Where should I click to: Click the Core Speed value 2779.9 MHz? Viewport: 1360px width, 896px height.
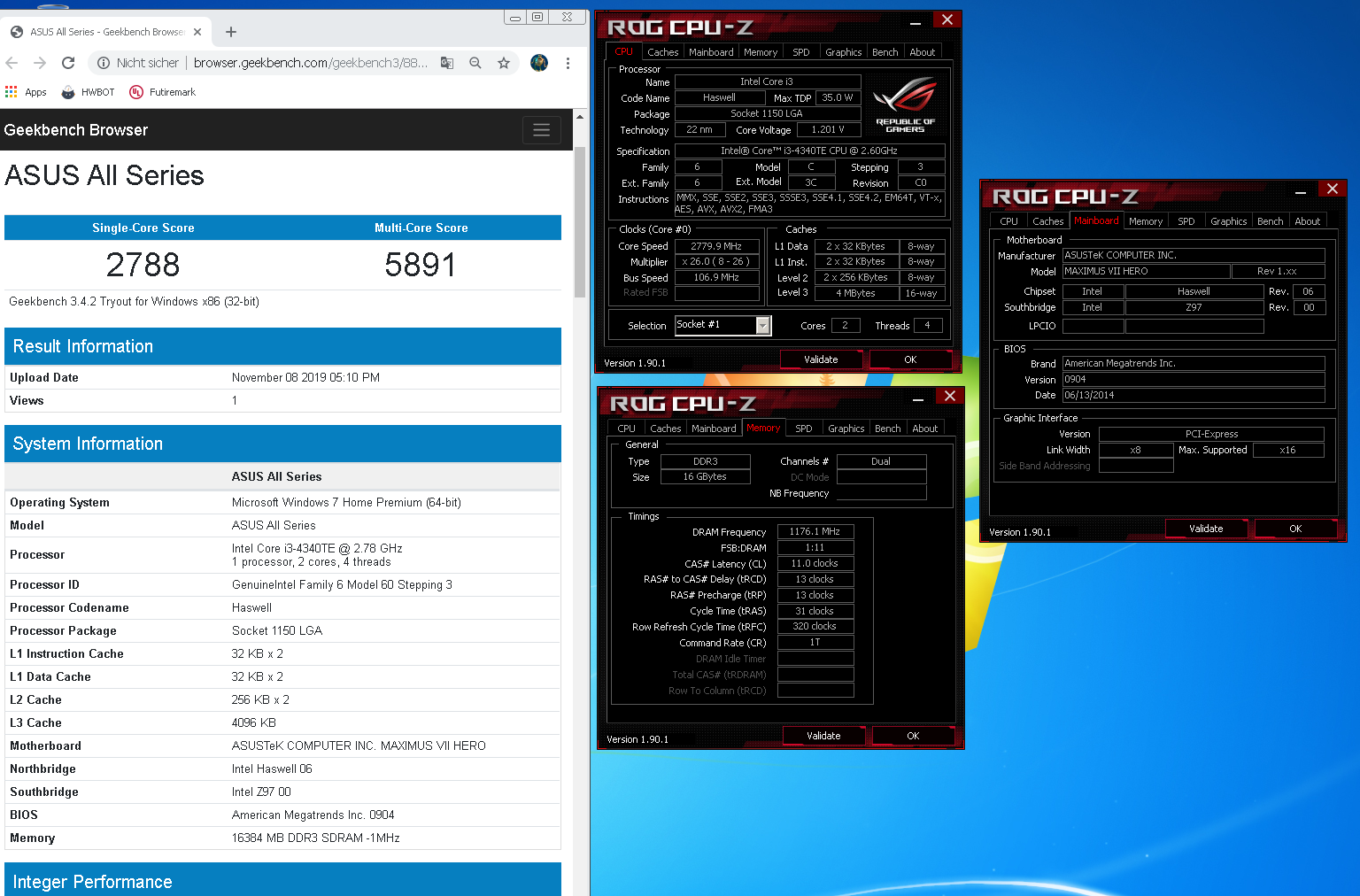[716, 246]
